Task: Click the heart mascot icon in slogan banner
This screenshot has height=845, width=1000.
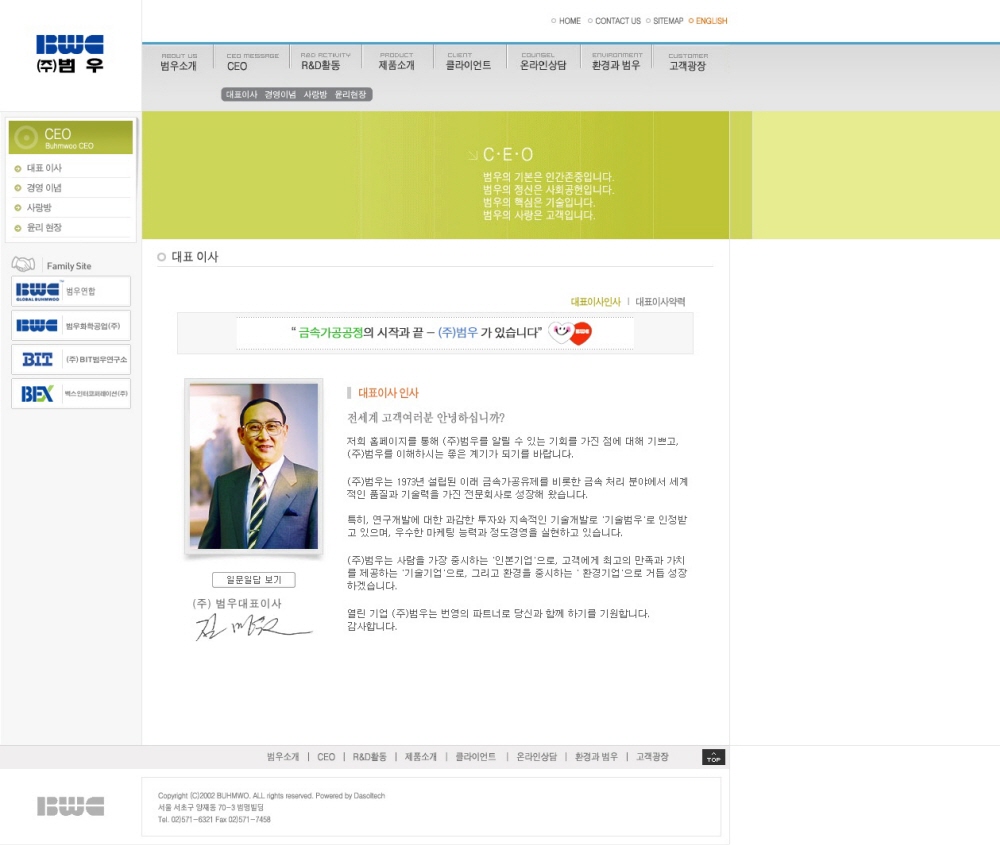Action: coord(571,333)
